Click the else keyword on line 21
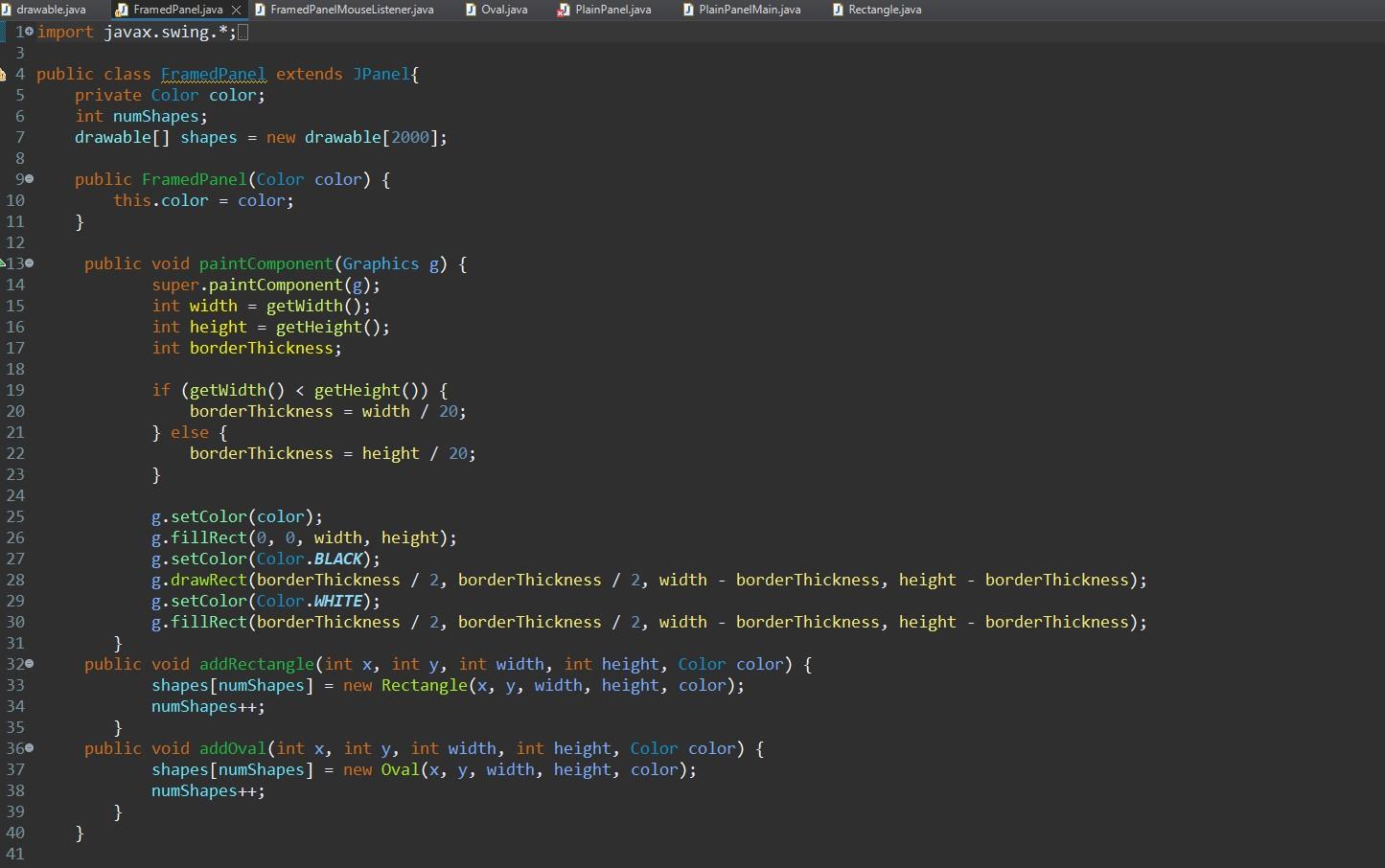The image size is (1385, 868). (189, 432)
